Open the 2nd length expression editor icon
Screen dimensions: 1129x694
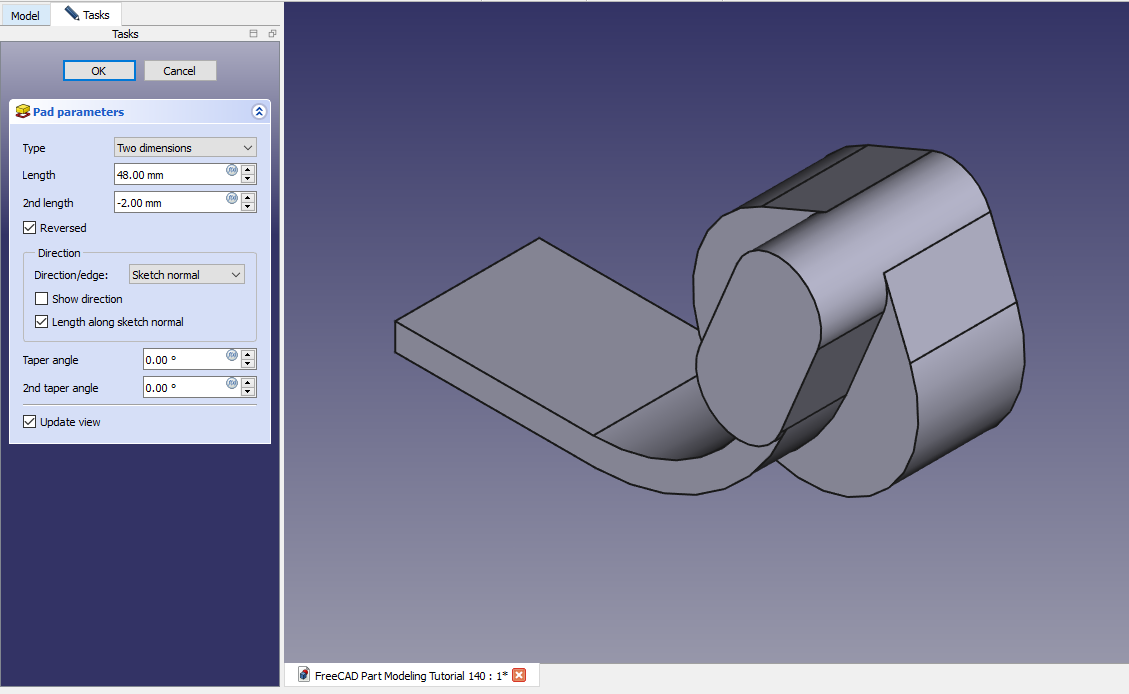pyautogui.click(x=232, y=198)
